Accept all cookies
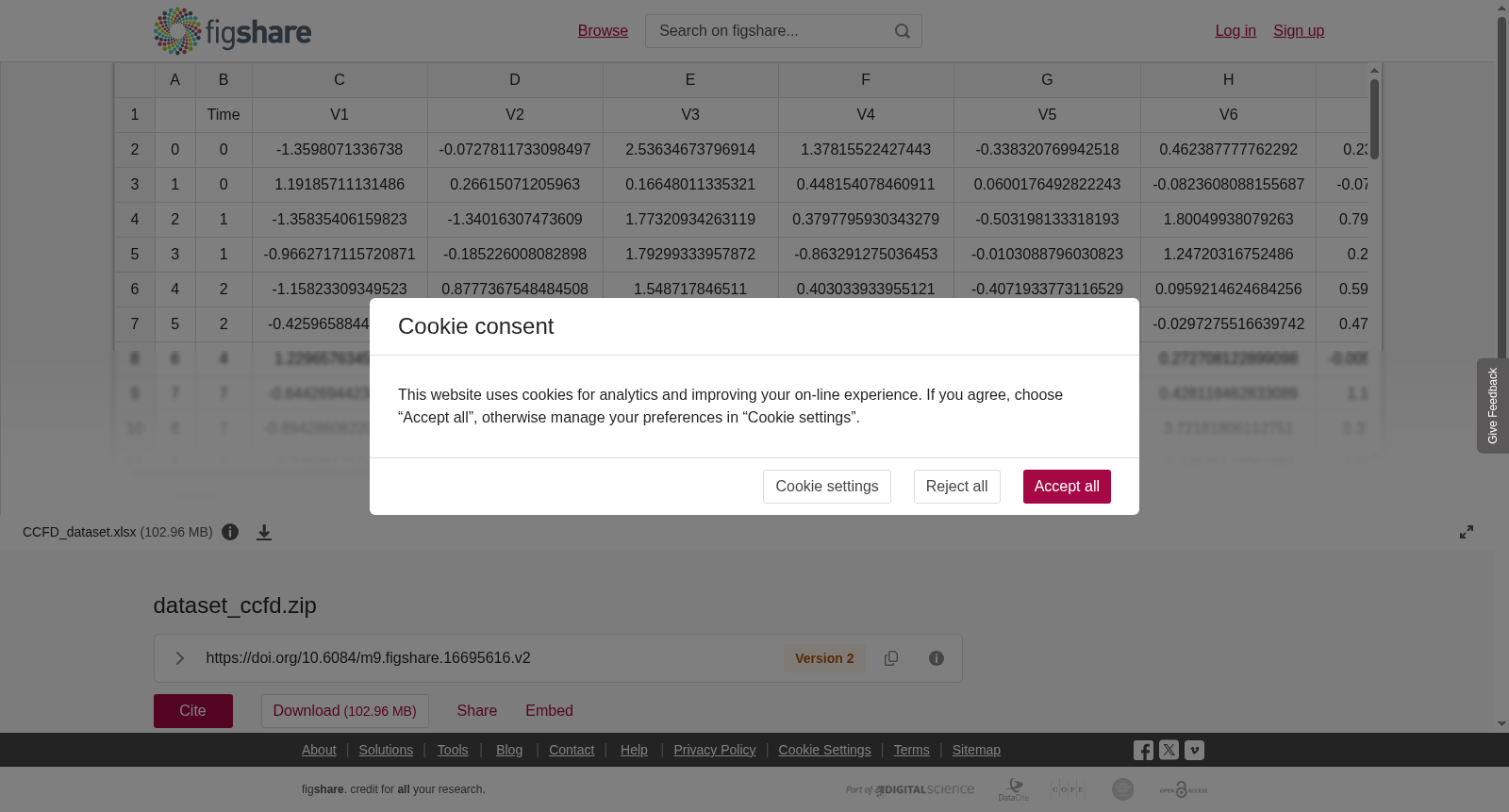Image resolution: width=1509 pixels, height=812 pixels. [x=1067, y=487]
